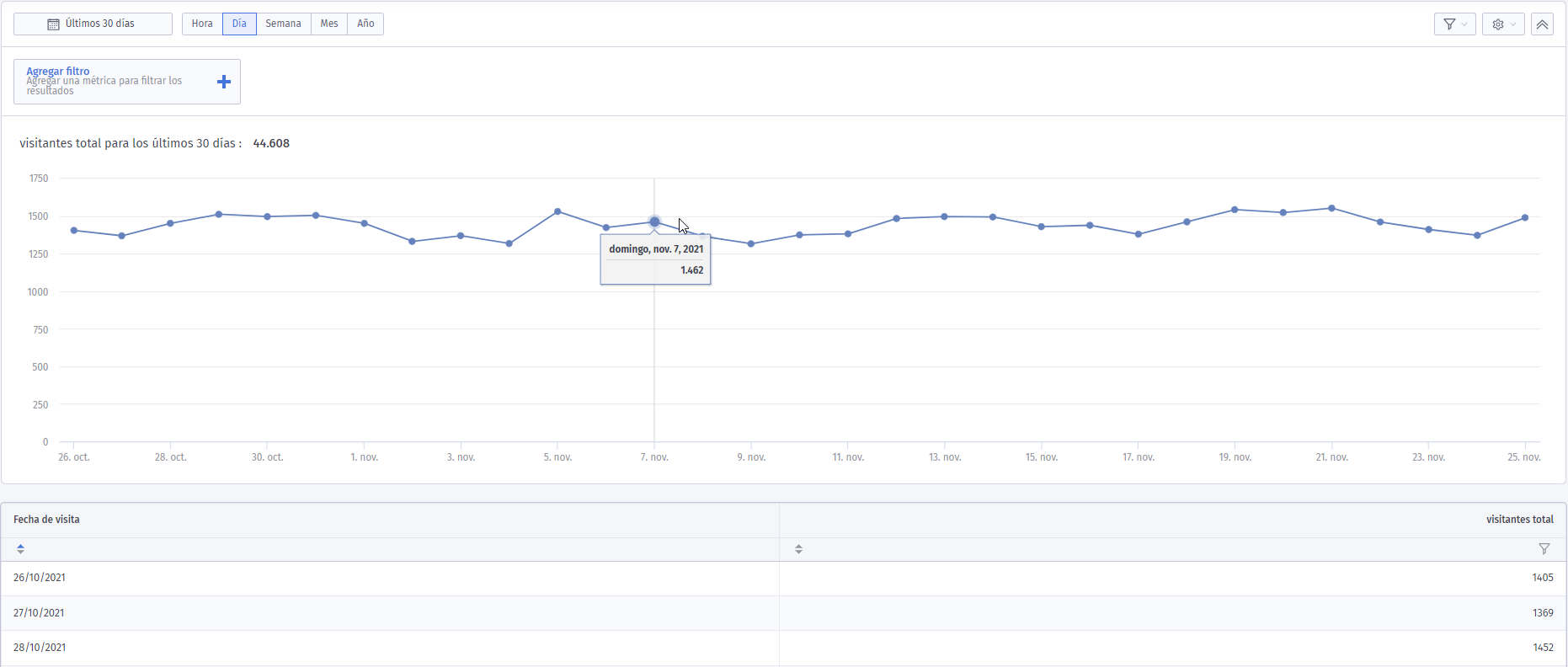Switch to Semana granularity
This screenshot has width=1568, height=667.
click(284, 24)
